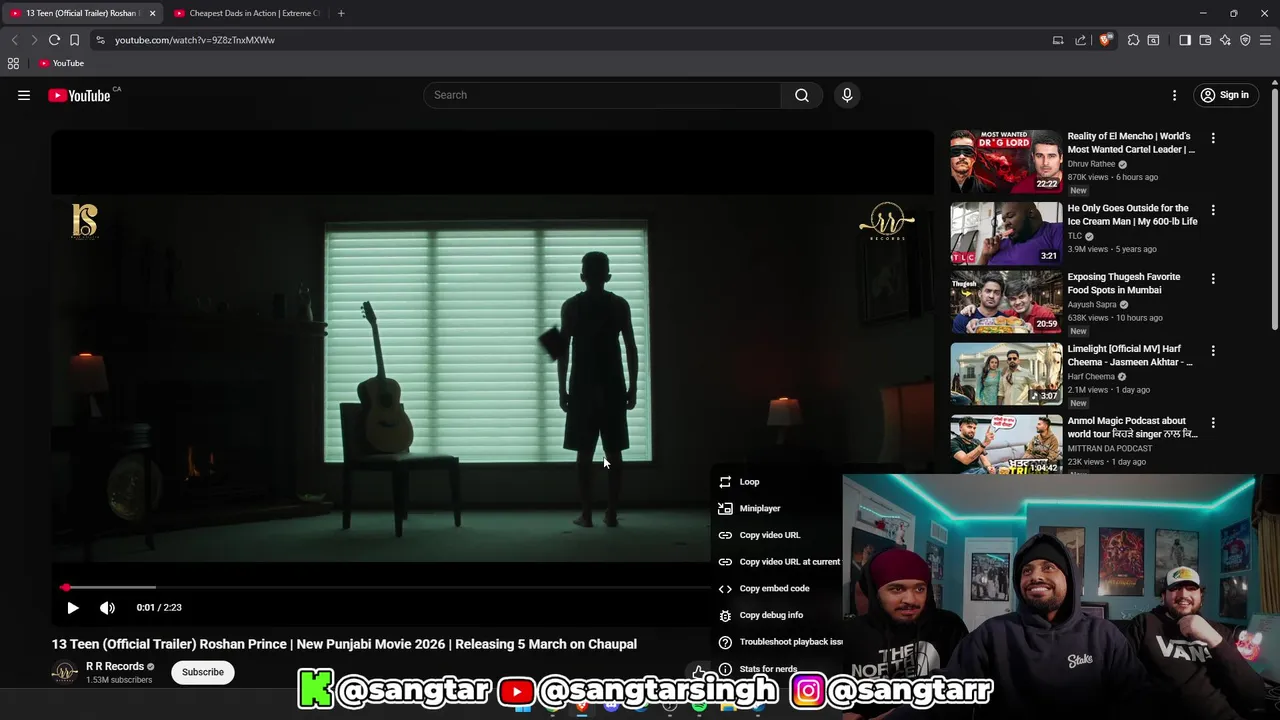Focus the YouTube search box
The height and width of the screenshot is (720, 1280).
pyautogui.click(x=602, y=95)
